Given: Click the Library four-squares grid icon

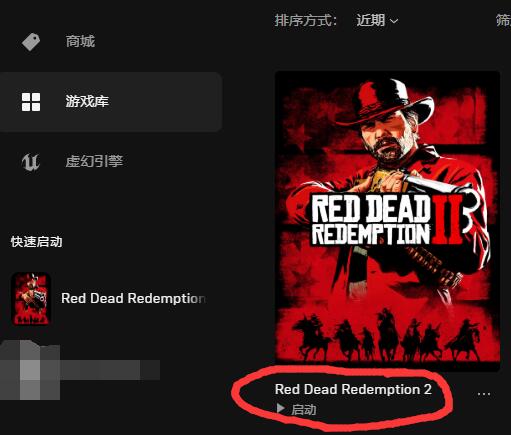Looking at the screenshot, I should point(31,102).
